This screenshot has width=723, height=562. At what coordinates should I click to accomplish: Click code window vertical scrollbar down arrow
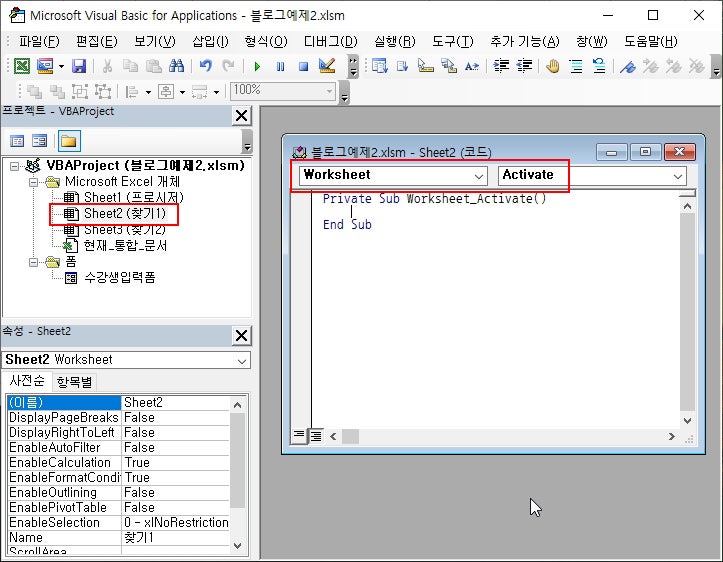pos(687,420)
